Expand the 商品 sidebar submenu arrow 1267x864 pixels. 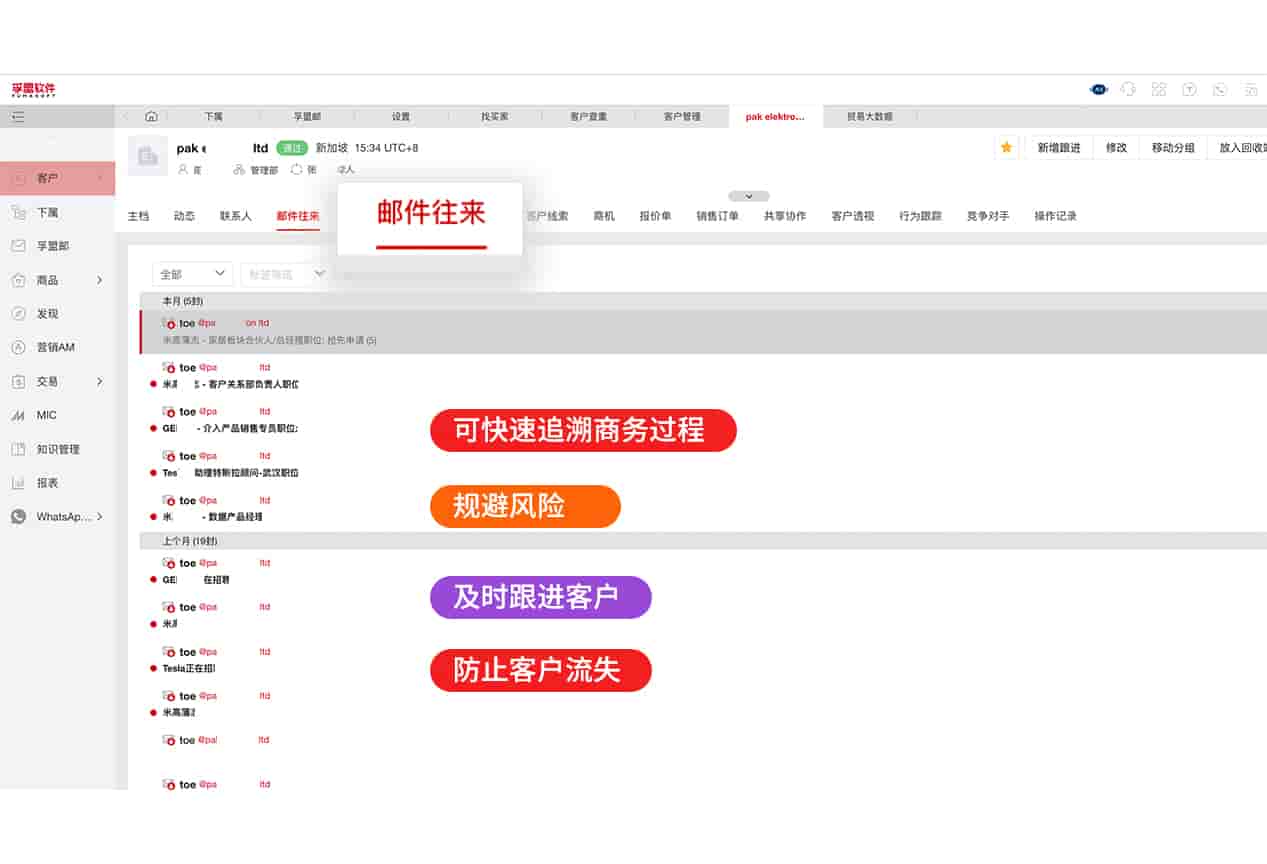coord(99,280)
